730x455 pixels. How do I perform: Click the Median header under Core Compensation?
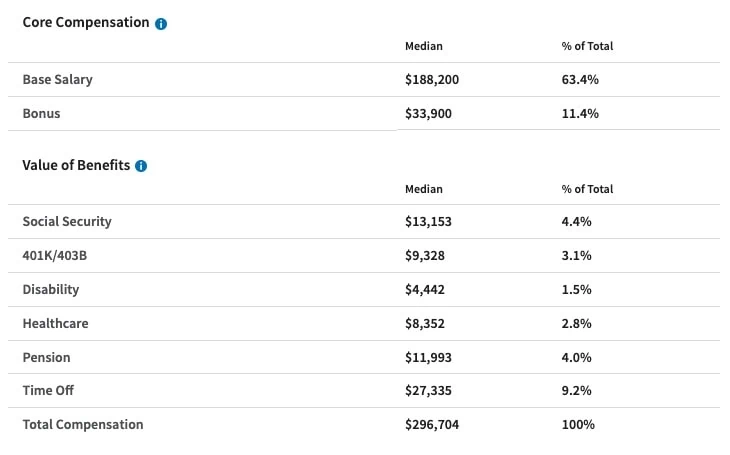[423, 46]
